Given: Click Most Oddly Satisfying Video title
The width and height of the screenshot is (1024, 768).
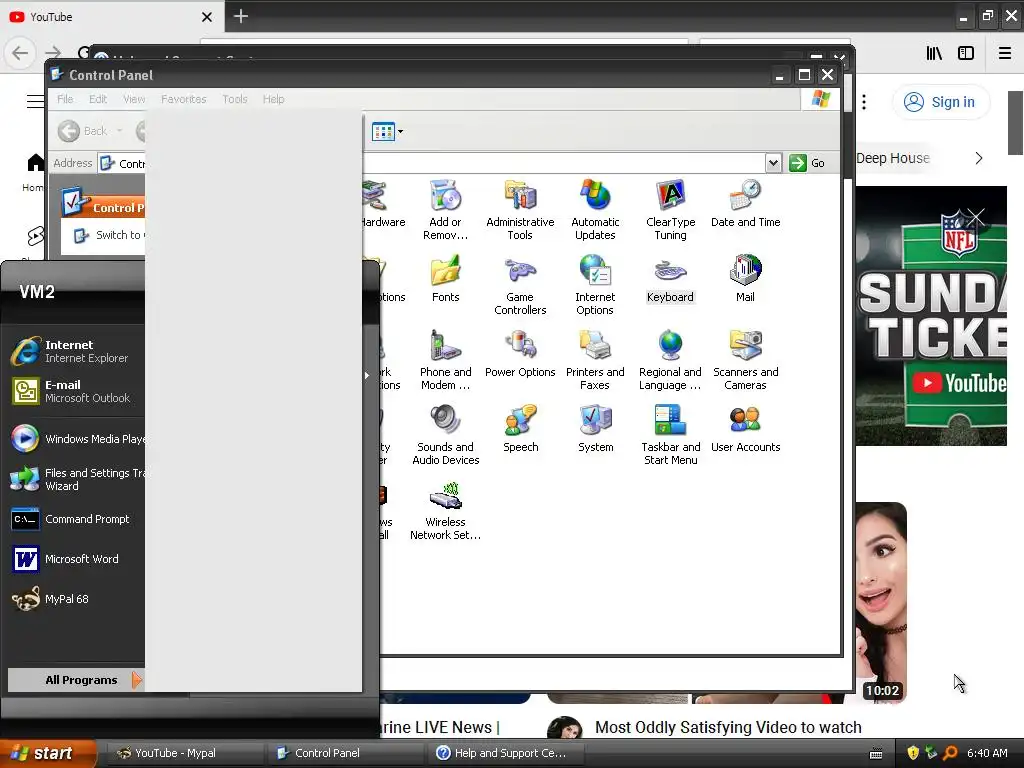Looking at the screenshot, I should pos(728,728).
